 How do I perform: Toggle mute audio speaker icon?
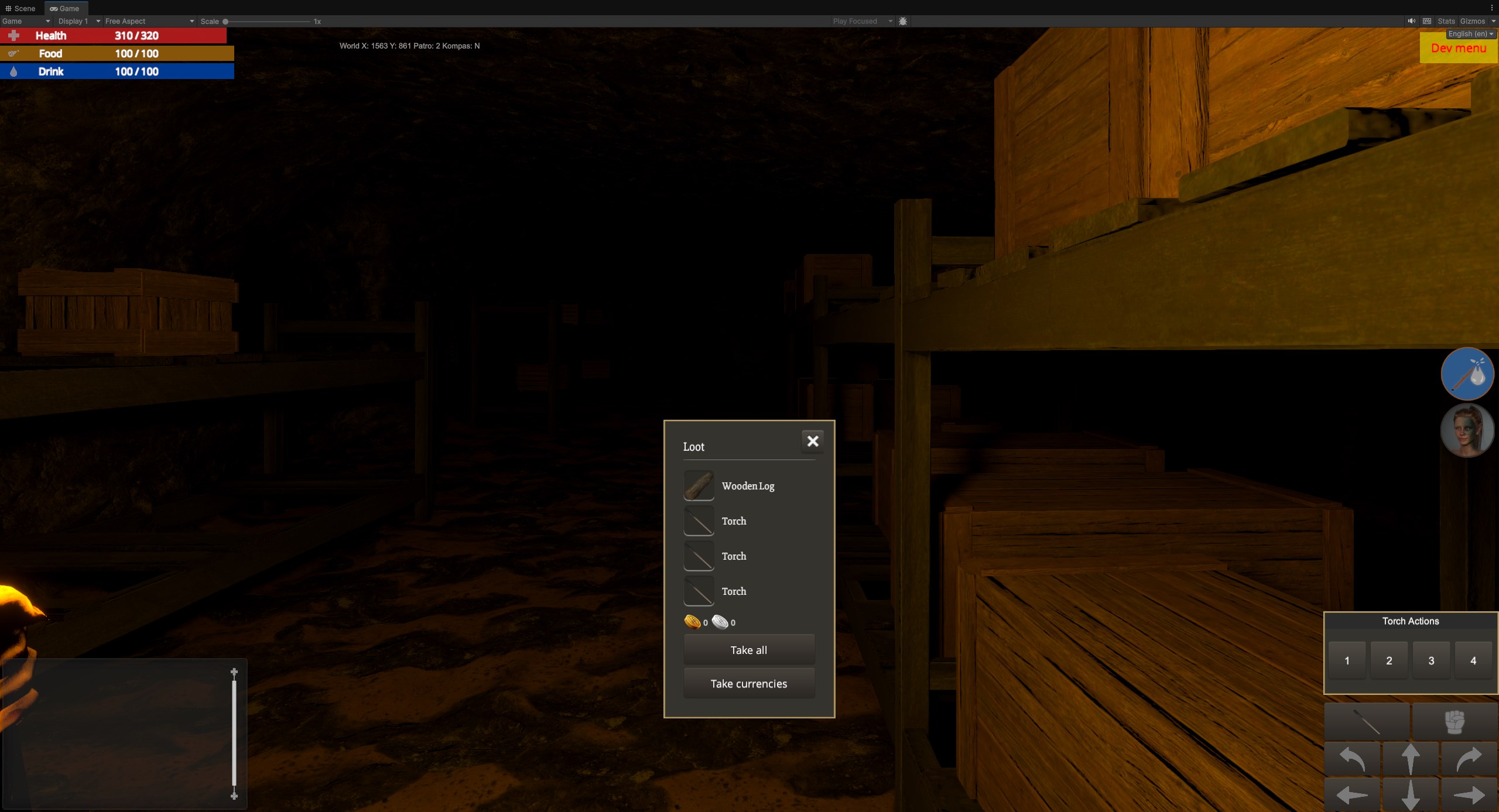pyautogui.click(x=1411, y=21)
